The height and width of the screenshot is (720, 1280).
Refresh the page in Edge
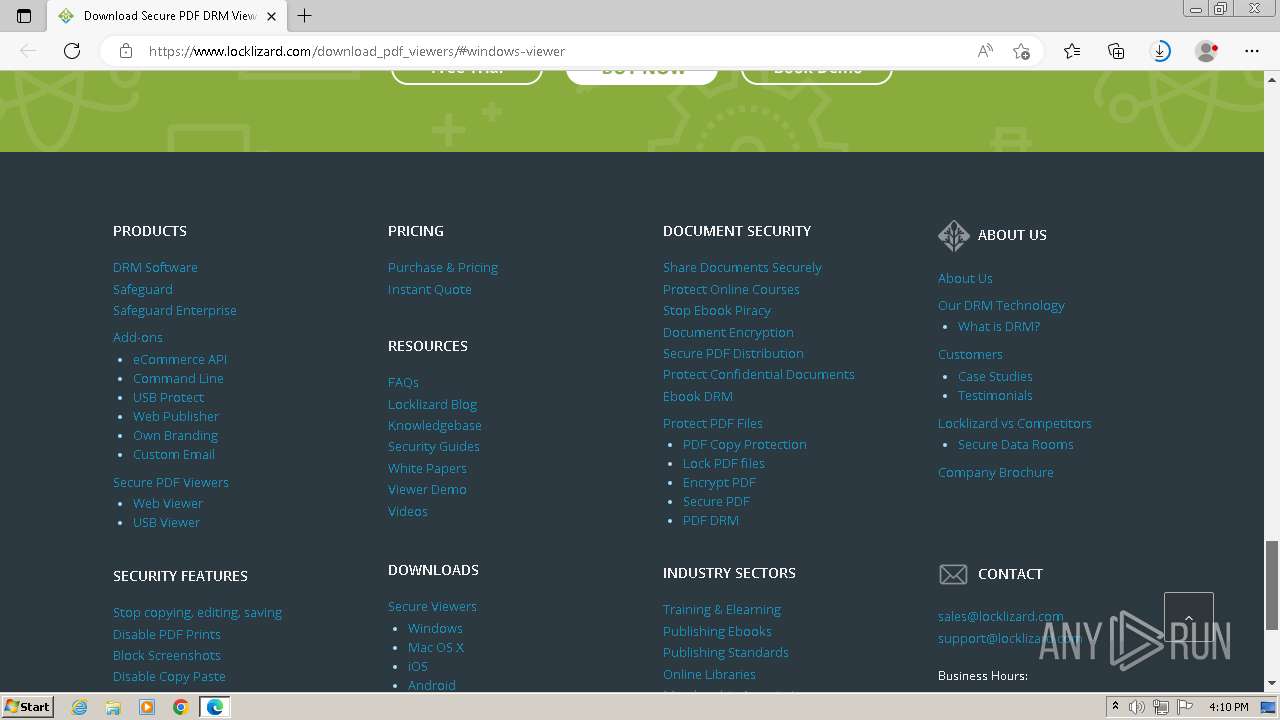click(x=72, y=51)
